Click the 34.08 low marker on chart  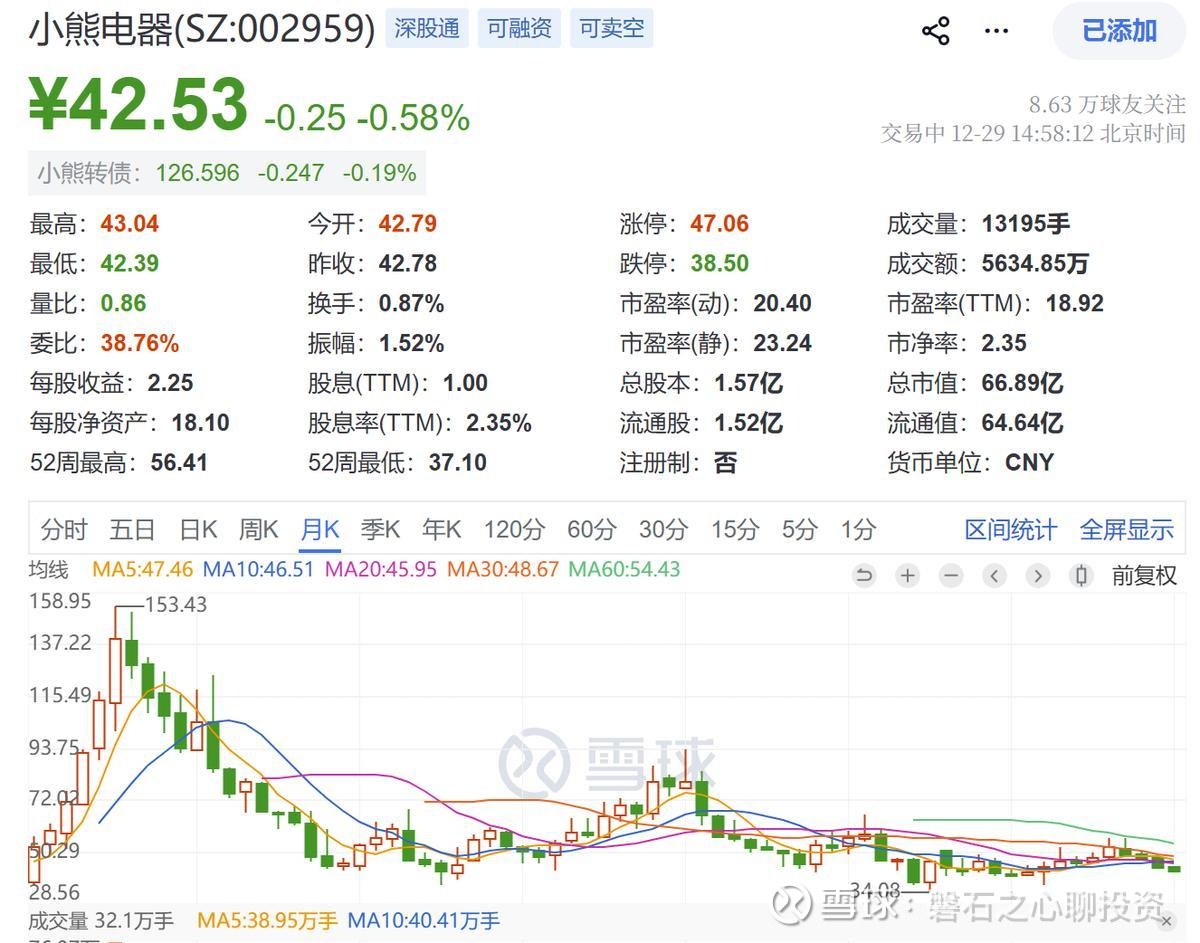coord(875,890)
